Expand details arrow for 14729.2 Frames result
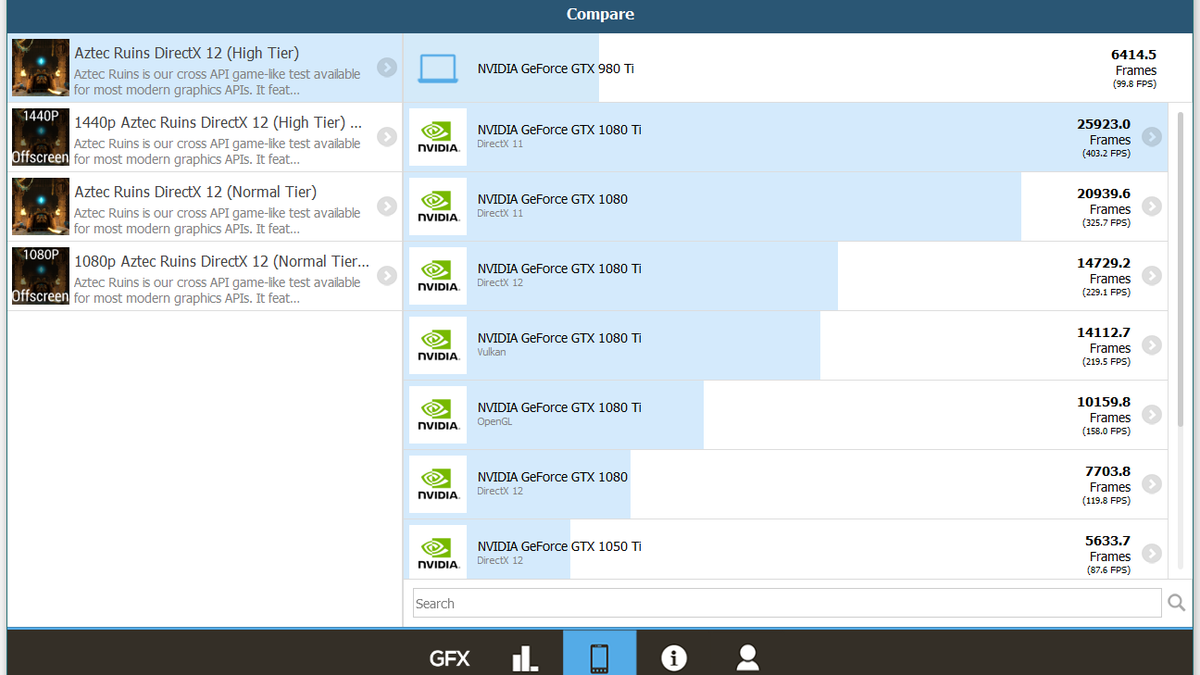Viewport: 1200px width, 675px height. 1152,276
